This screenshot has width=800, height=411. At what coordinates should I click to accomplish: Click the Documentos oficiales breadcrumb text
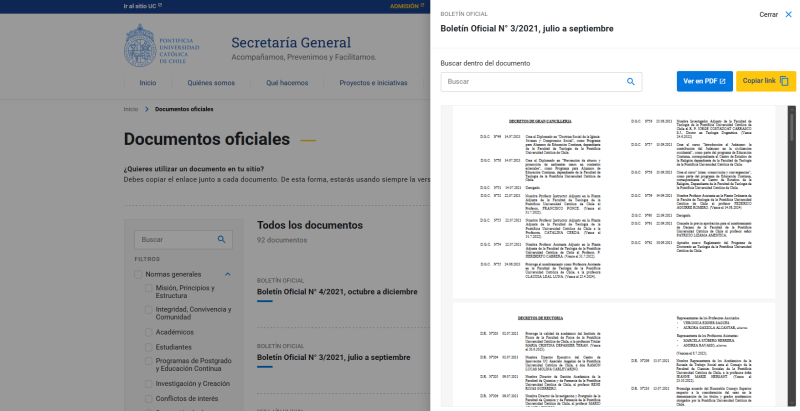184,109
